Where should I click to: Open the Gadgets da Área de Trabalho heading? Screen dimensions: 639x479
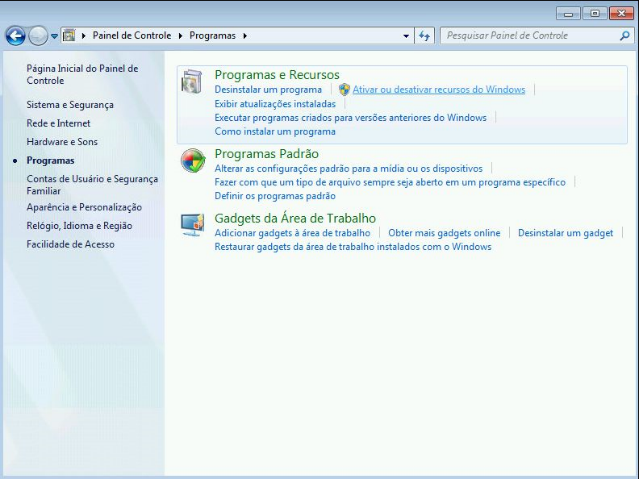[x=295, y=218]
